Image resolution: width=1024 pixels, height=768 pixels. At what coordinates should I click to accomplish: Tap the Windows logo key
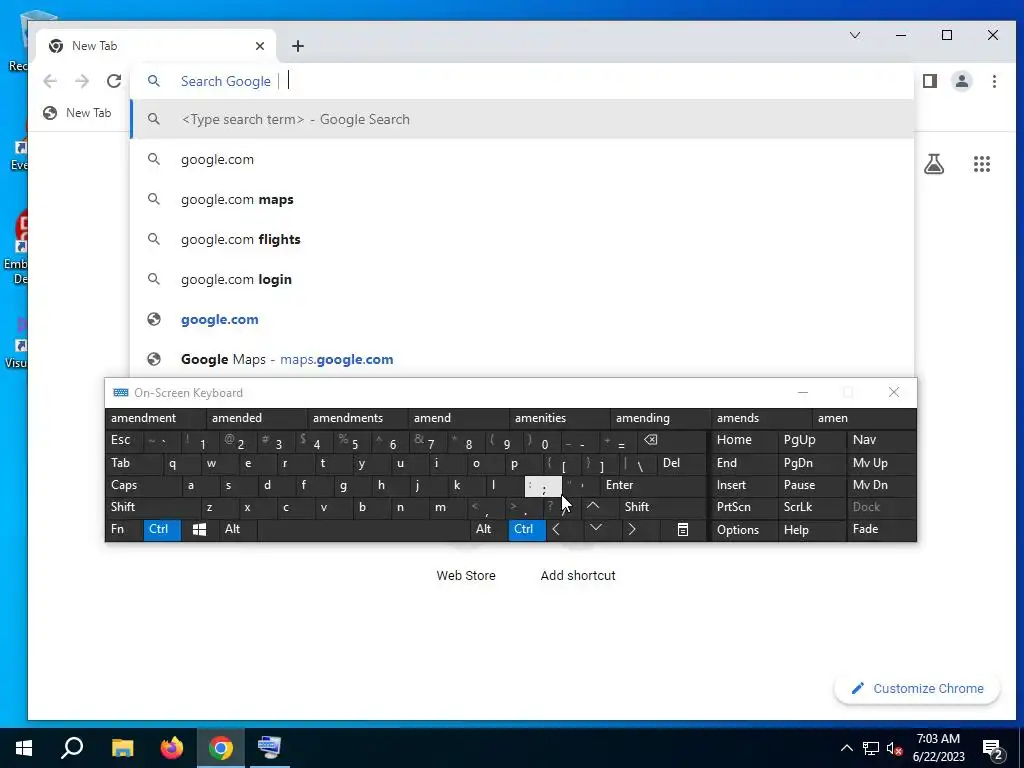pyautogui.click(x=200, y=529)
